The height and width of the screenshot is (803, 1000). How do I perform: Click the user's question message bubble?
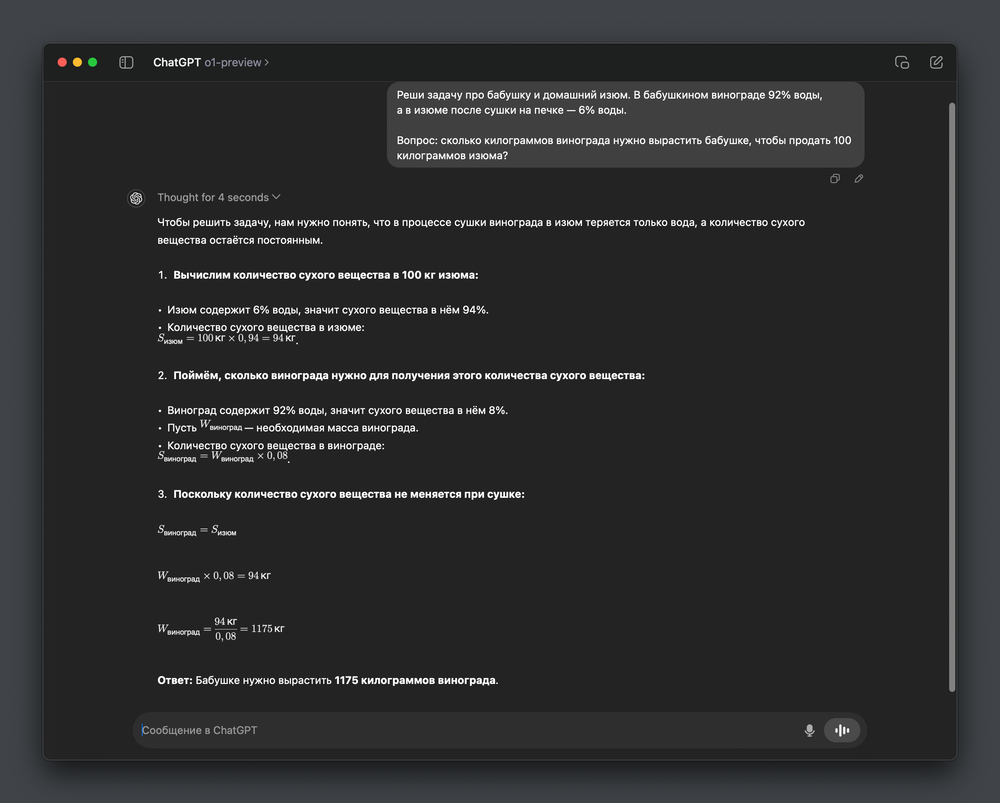pos(625,125)
